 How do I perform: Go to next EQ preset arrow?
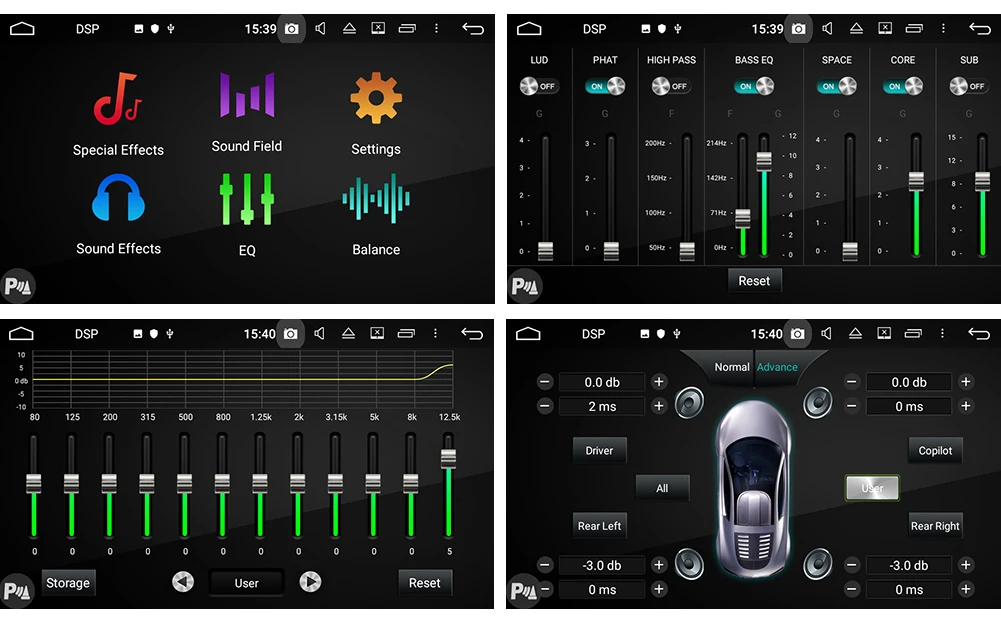(310, 582)
